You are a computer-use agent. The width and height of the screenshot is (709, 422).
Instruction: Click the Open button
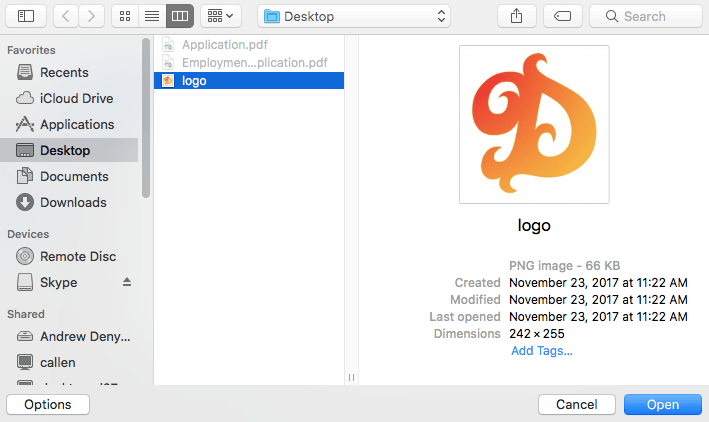[x=663, y=404]
